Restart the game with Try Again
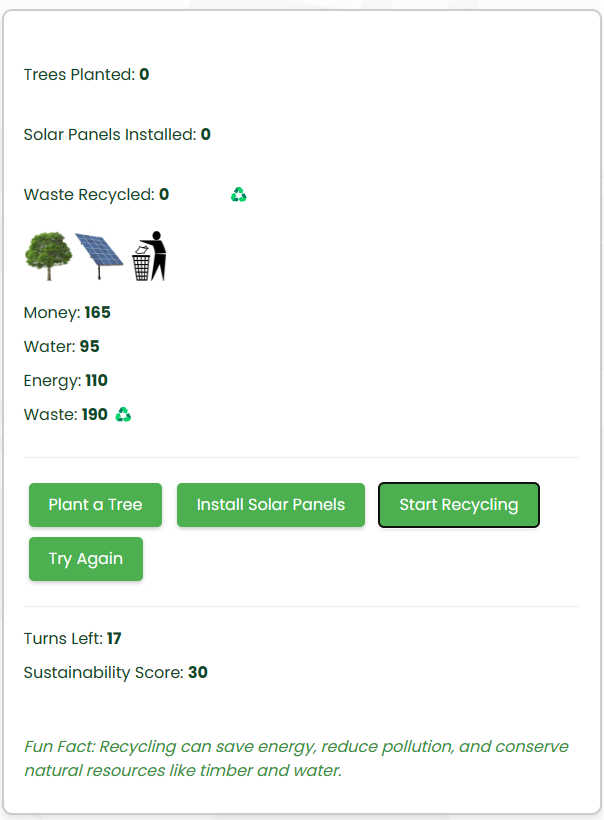Screen dimensions: 604x820 click(86, 559)
